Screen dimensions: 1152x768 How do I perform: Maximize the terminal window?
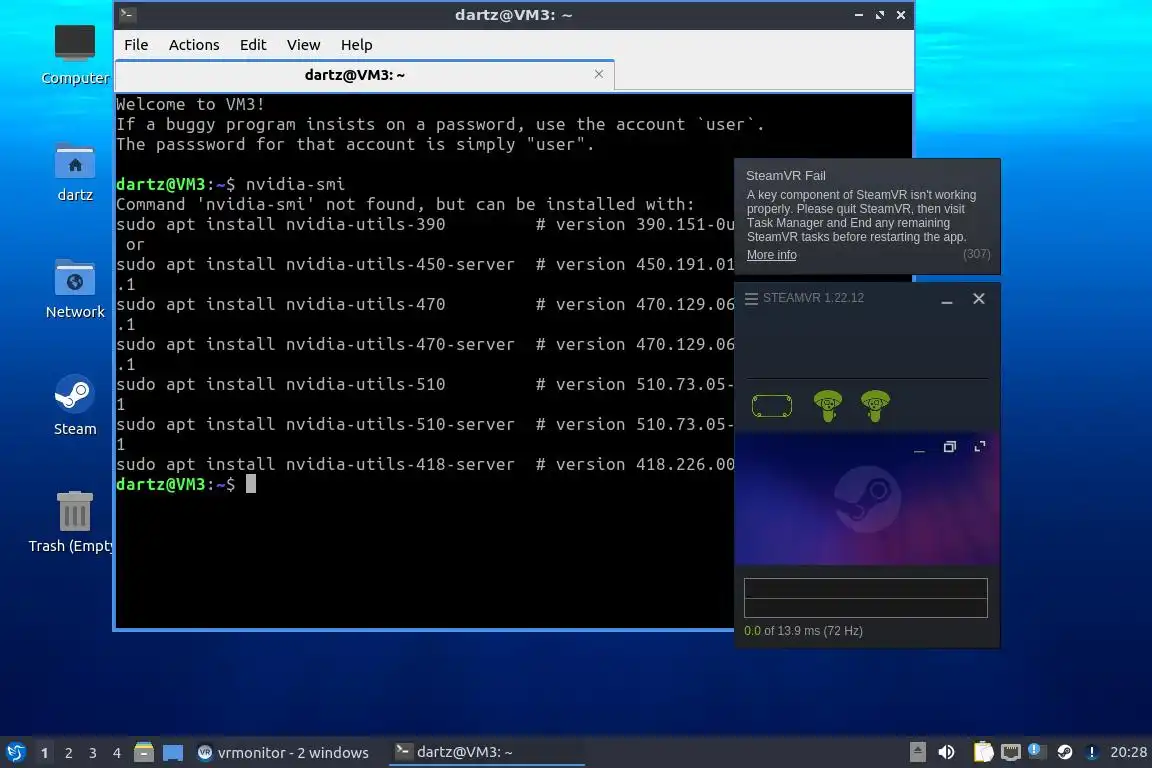(879, 15)
